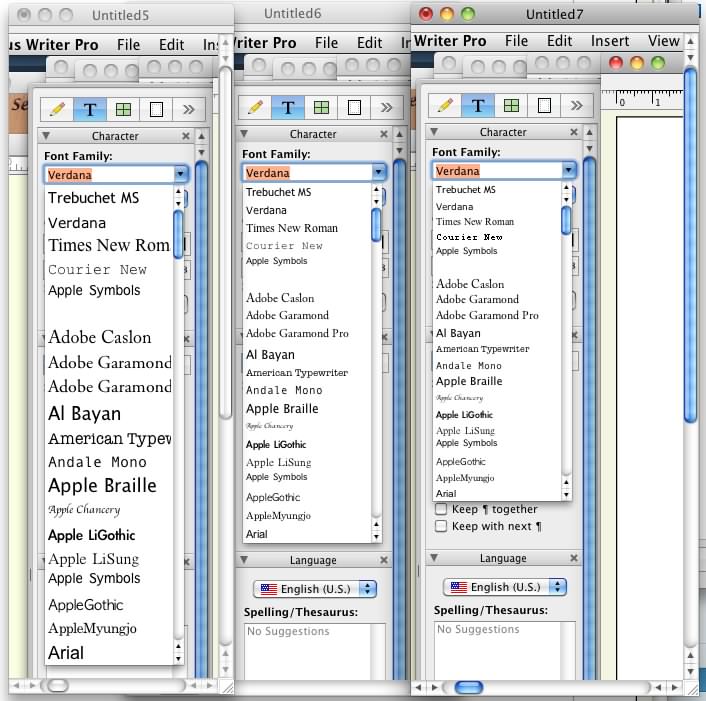Click the table grid icon in Untitled7
Viewport: 706px width, 701px height.
[x=511, y=106]
